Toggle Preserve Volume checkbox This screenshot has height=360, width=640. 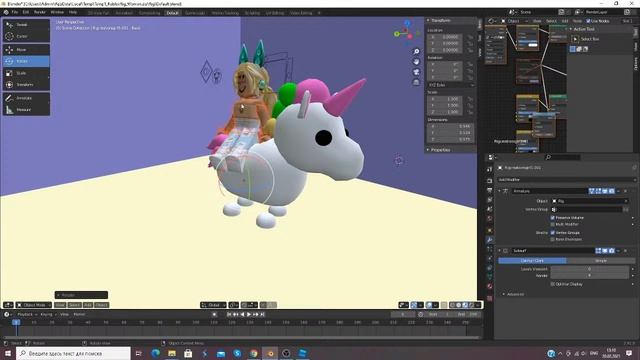pos(553,218)
